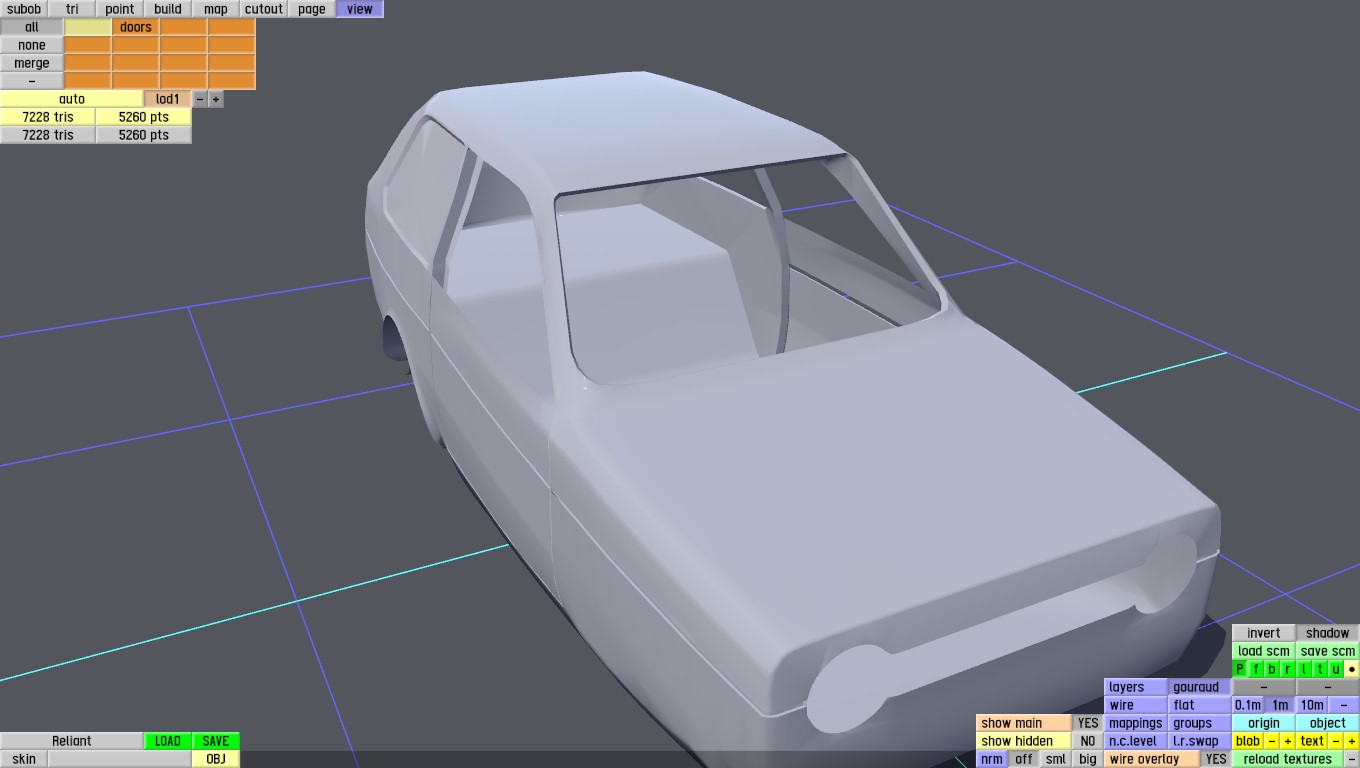Switch to the cutout tab
Viewport: 1360px width, 768px height.
pyautogui.click(x=264, y=9)
